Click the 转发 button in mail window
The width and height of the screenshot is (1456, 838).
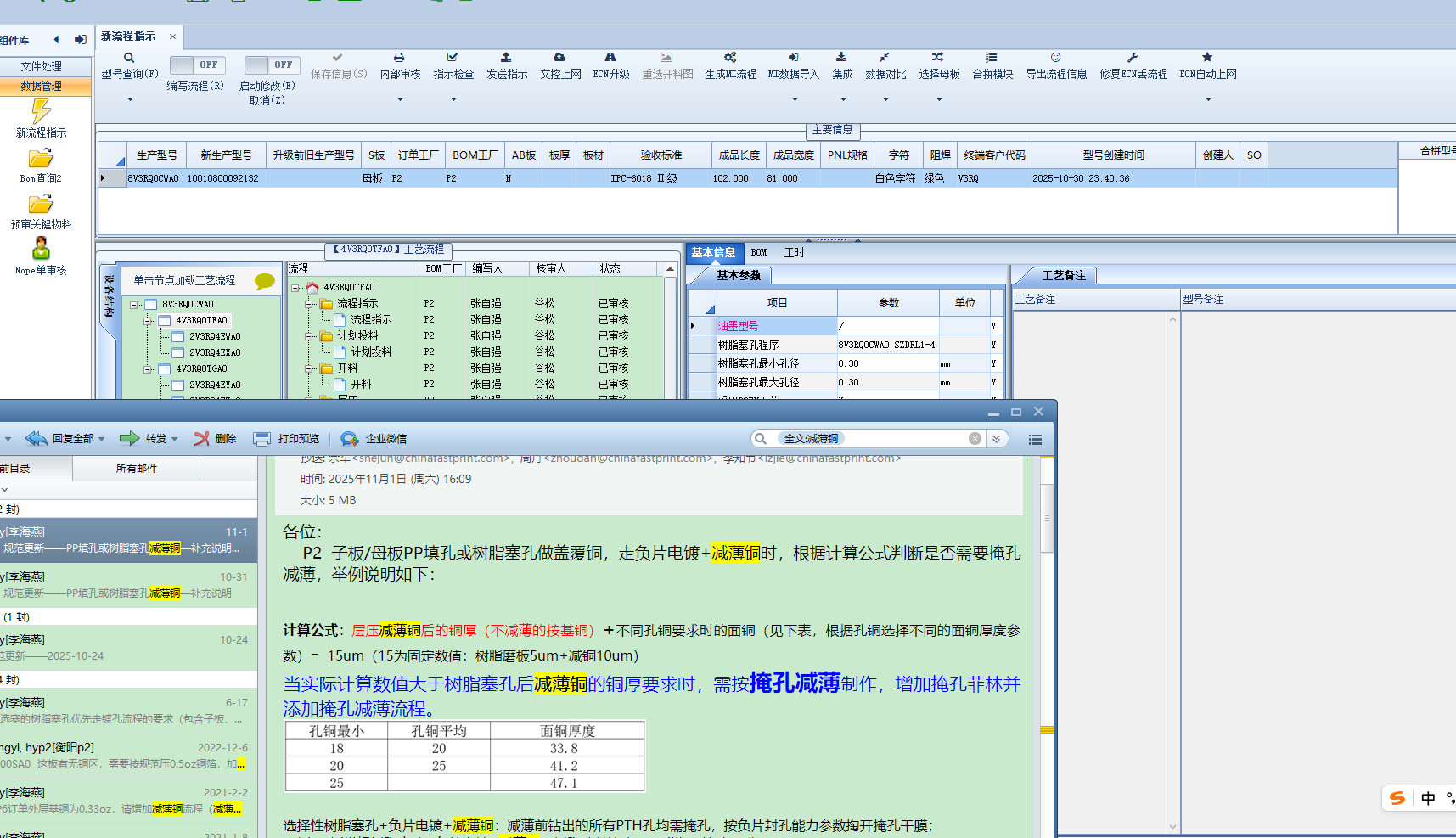[143, 439]
